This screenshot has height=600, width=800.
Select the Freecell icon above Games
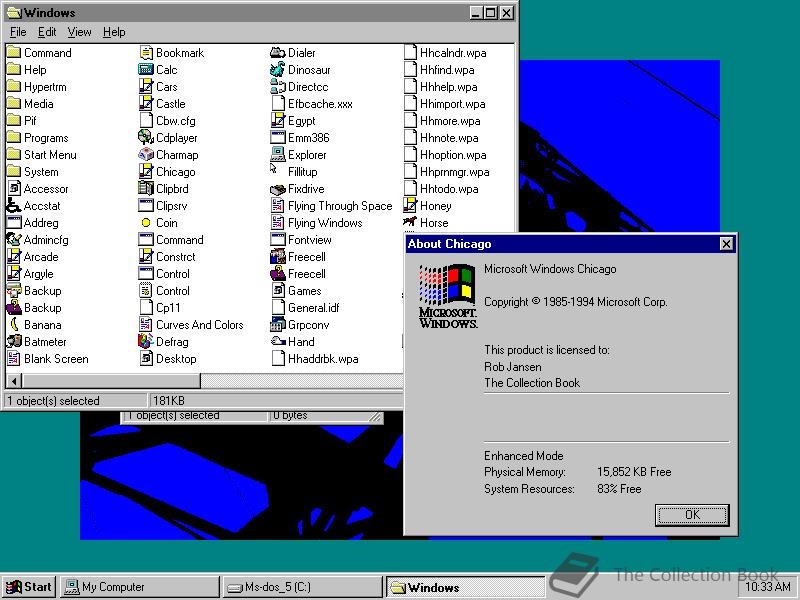pyautogui.click(x=278, y=274)
